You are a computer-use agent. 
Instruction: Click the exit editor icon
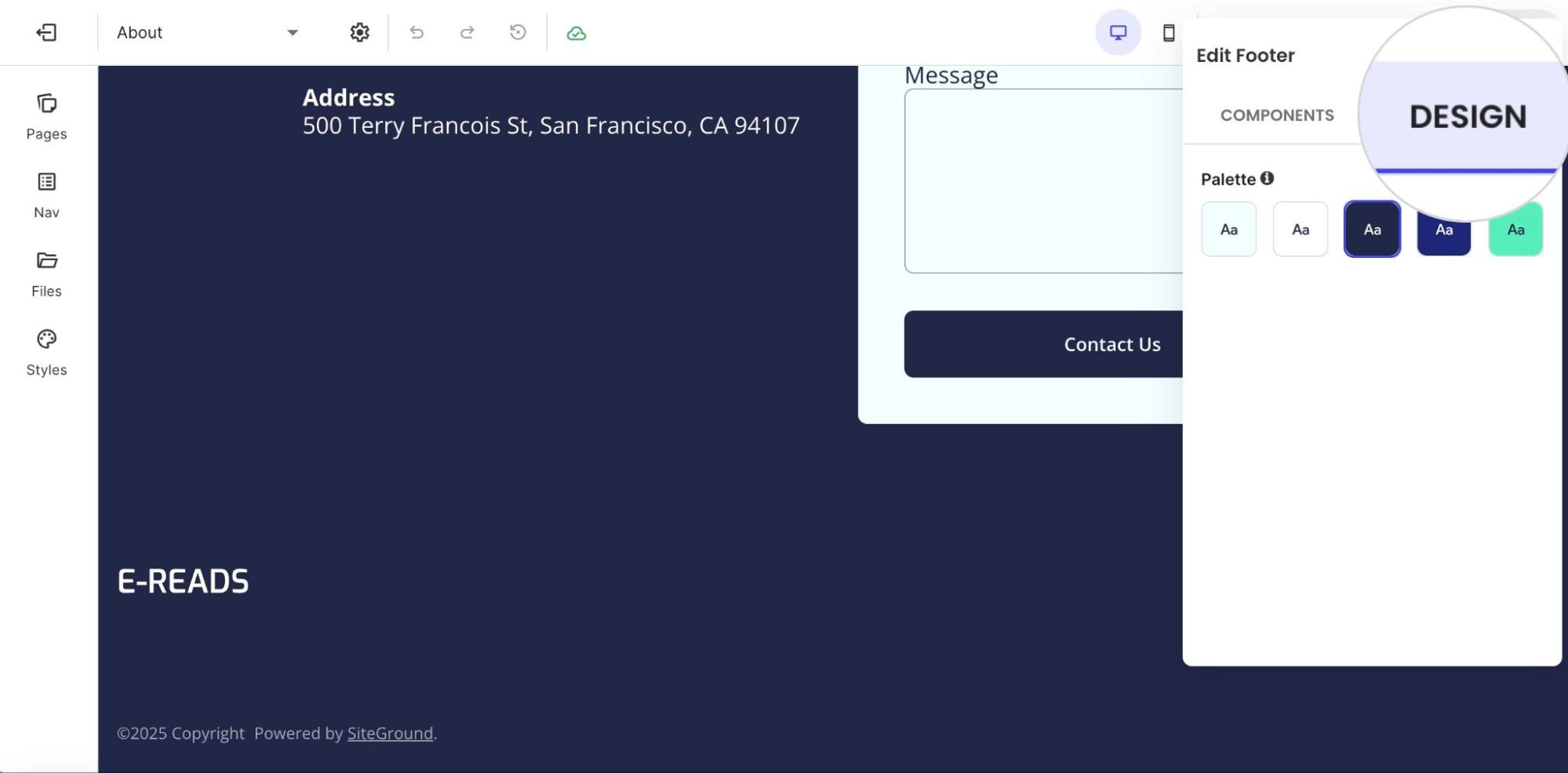(x=46, y=32)
